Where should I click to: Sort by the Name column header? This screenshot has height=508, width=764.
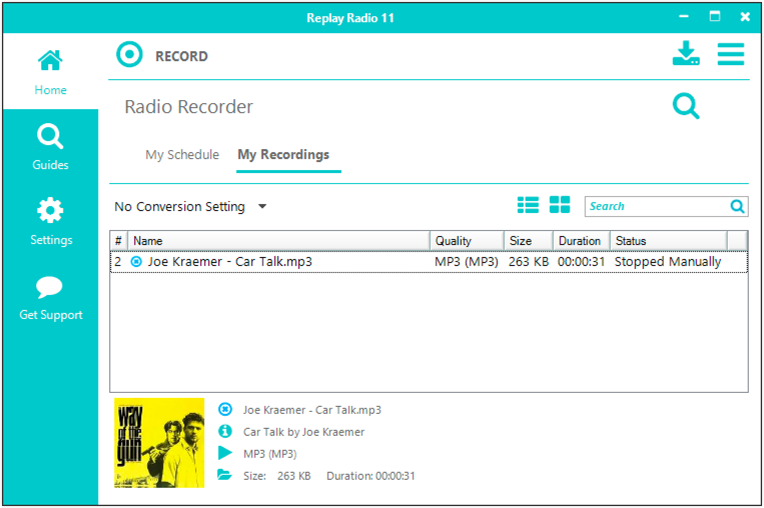279,241
